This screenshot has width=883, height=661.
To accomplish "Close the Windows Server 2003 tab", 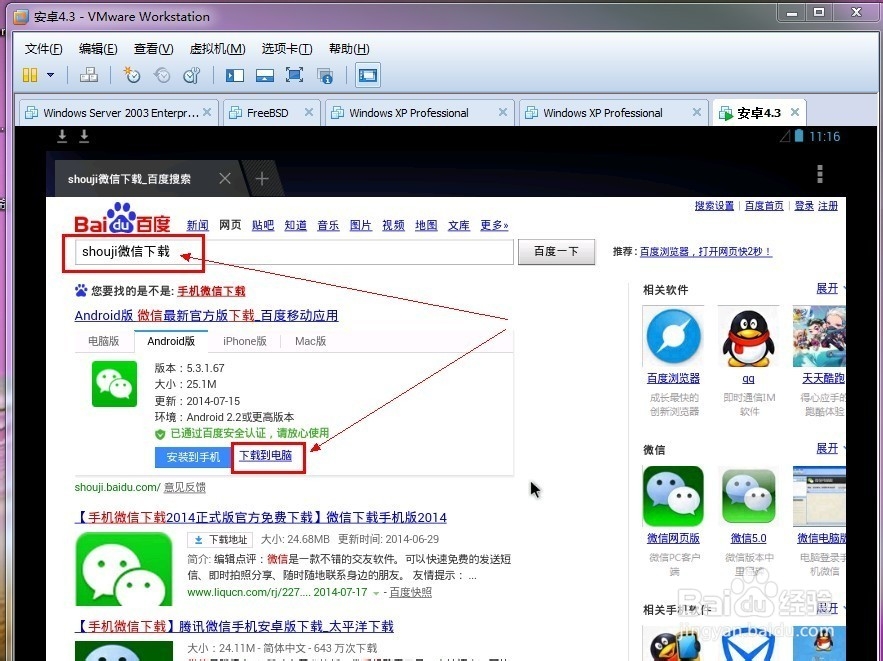I will click(x=207, y=112).
